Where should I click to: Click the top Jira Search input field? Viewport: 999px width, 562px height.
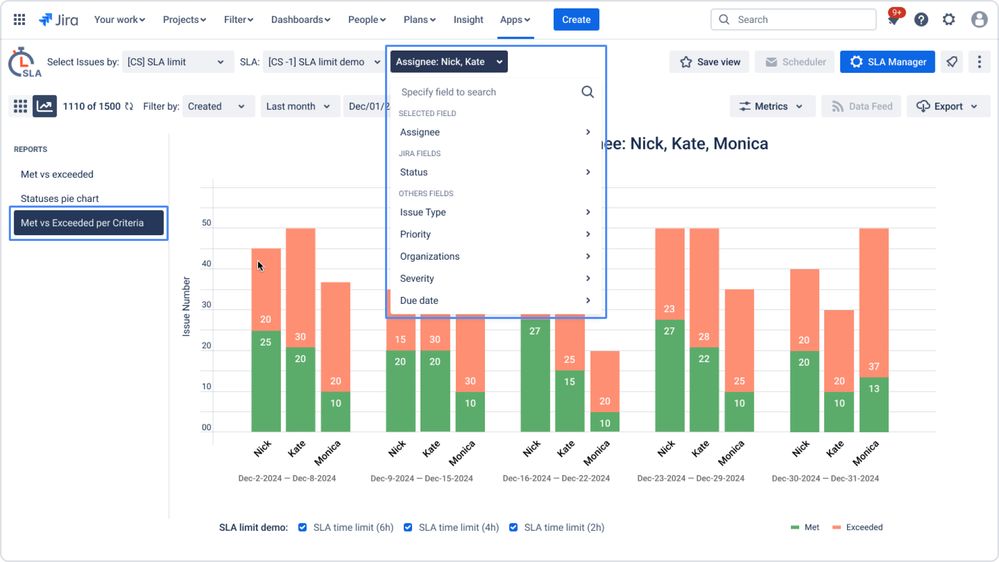coord(793,20)
